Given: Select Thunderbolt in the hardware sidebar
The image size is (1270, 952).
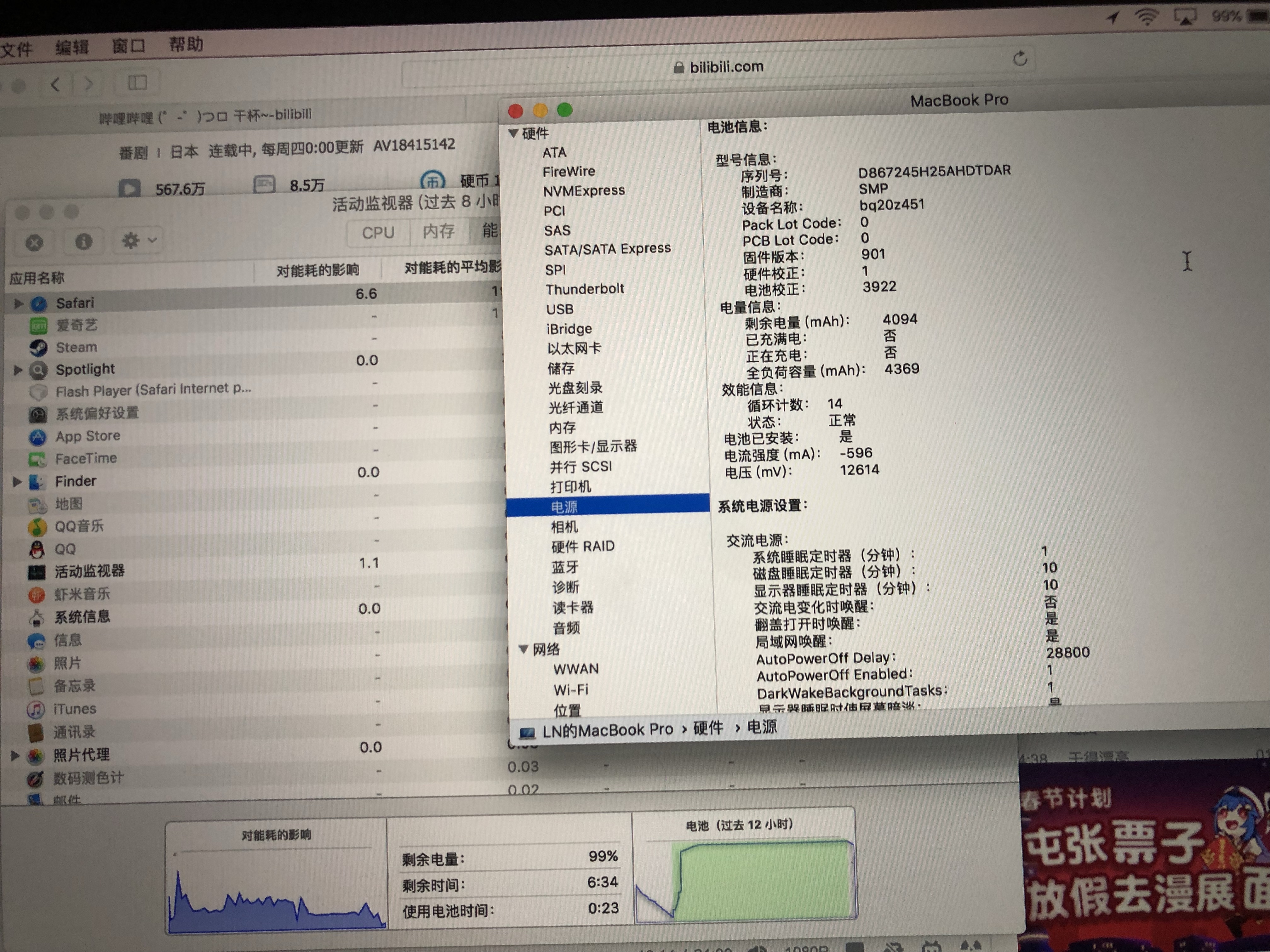Looking at the screenshot, I should (x=585, y=289).
